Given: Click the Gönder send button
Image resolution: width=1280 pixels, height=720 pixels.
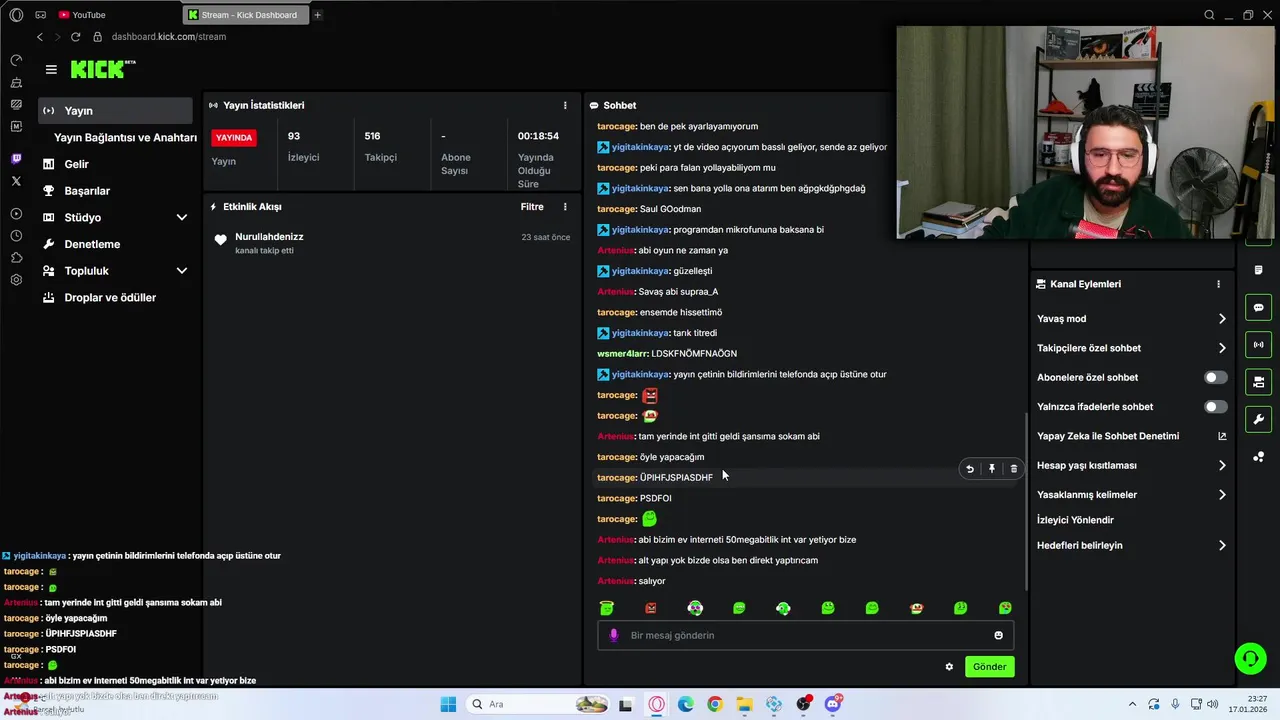Looking at the screenshot, I should point(989,667).
